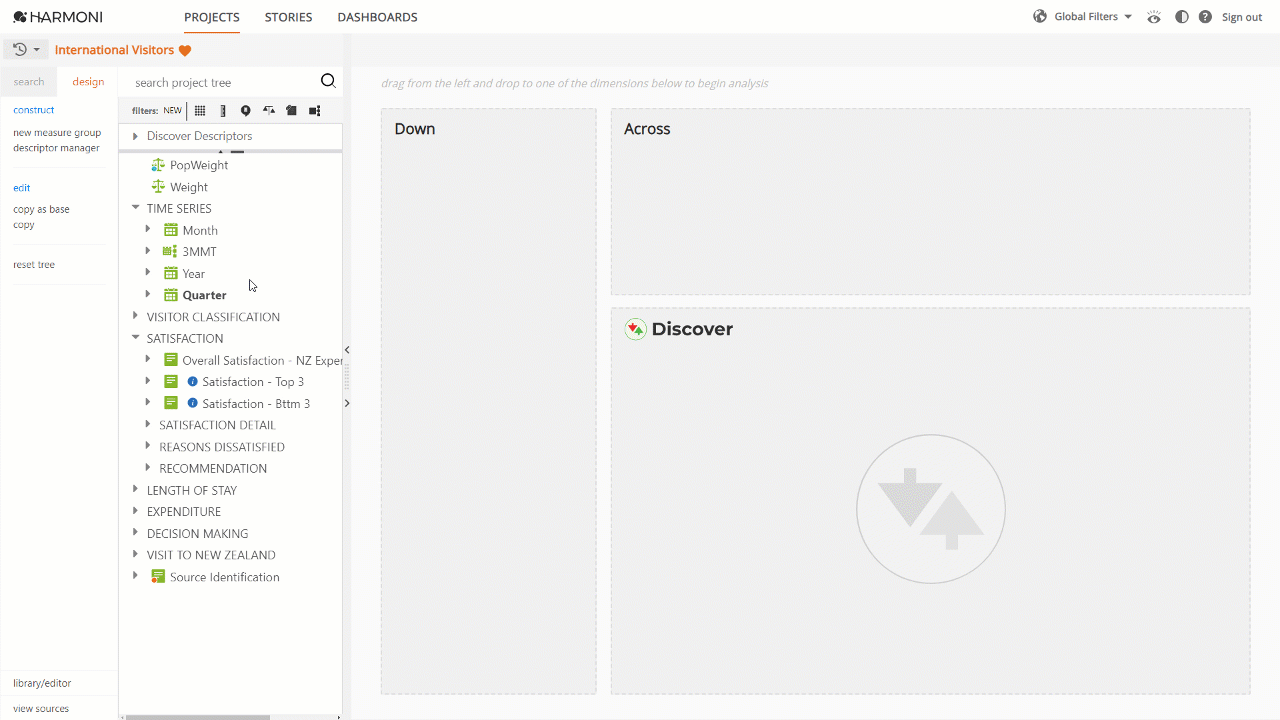Expand LENGTH OF STAY group
1280x720 pixels.
click(136, 489)
